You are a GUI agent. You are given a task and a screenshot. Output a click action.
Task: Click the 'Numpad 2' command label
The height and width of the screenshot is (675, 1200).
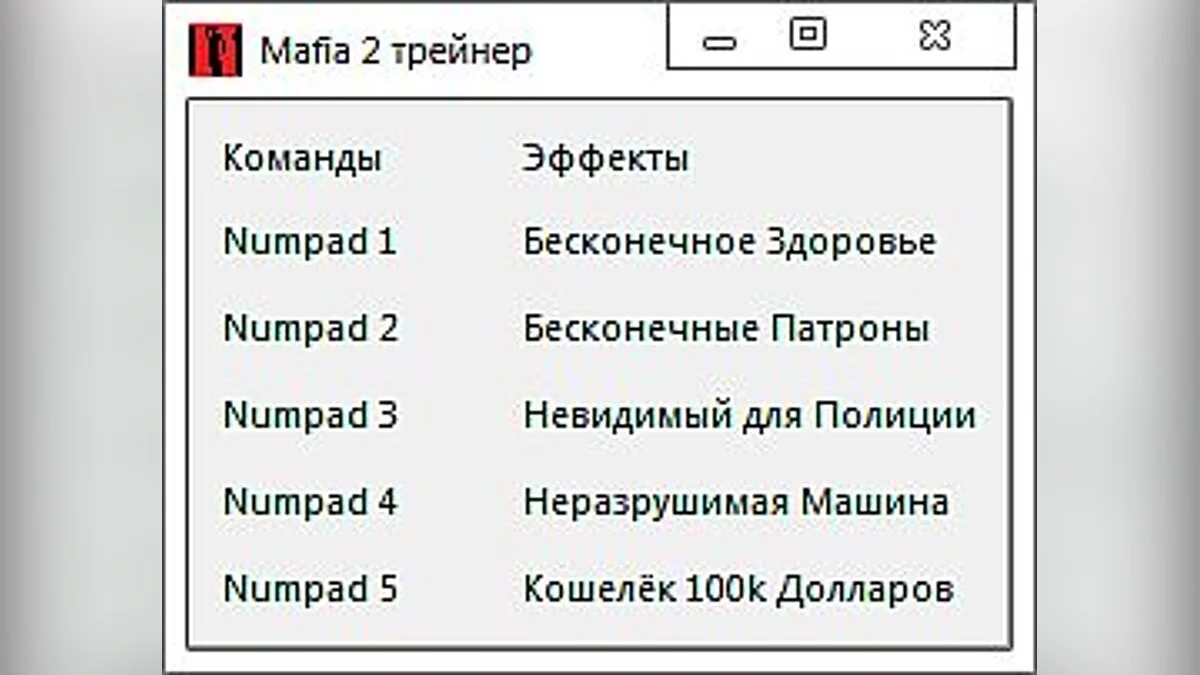coord(310,328)
